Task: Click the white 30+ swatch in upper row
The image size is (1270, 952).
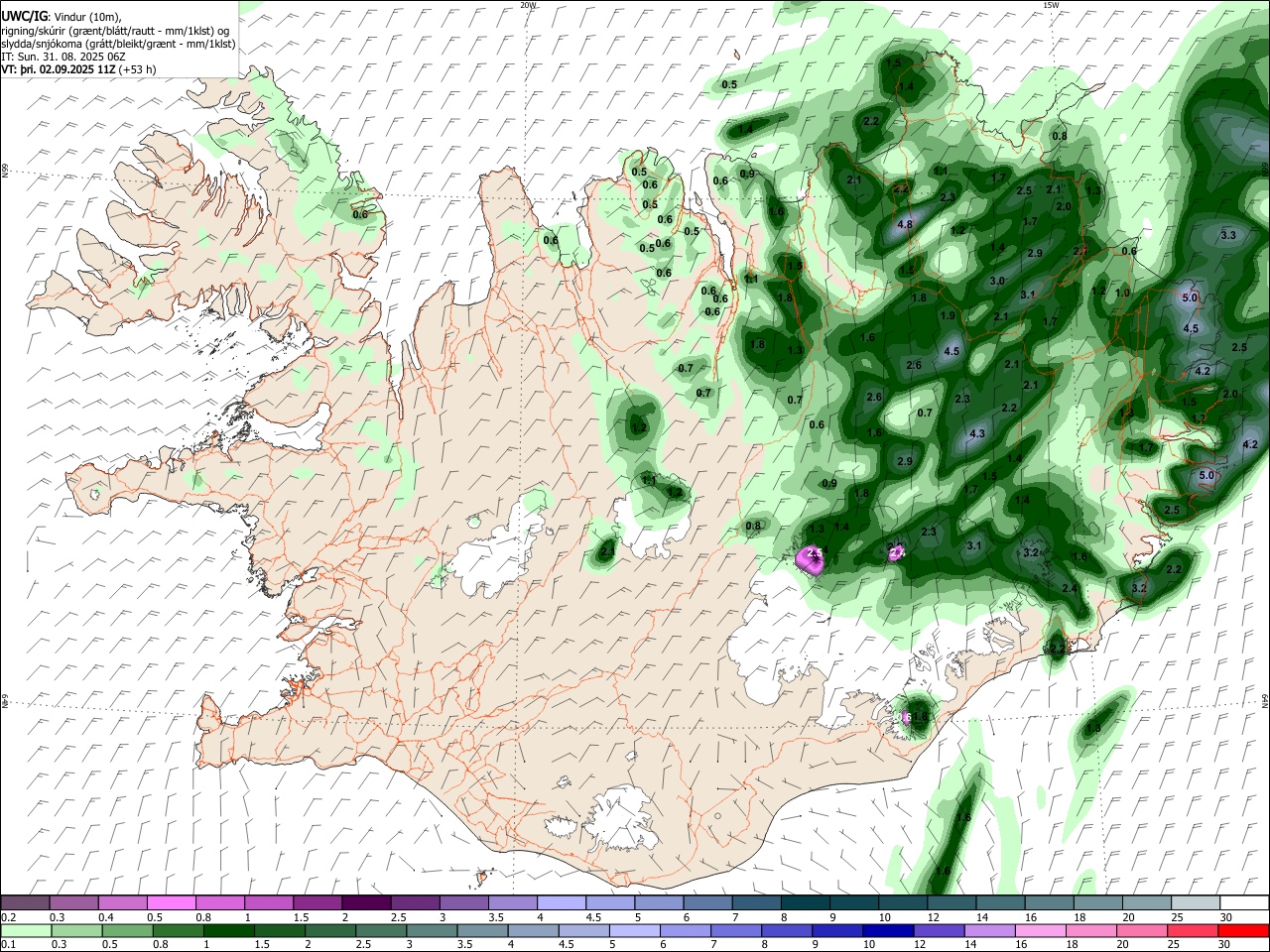Action: (x=1244, y=902)
